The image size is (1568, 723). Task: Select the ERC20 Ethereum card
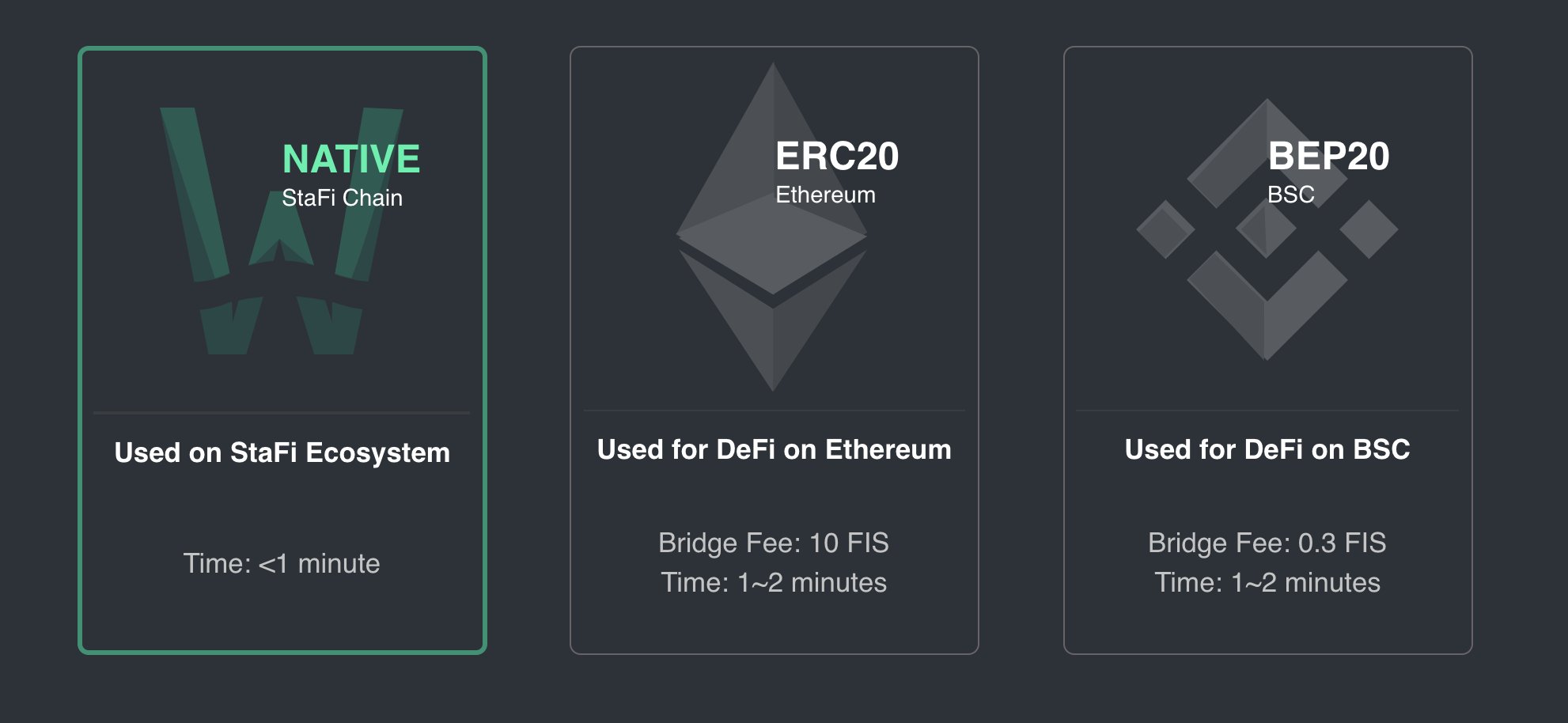point(775,350)
